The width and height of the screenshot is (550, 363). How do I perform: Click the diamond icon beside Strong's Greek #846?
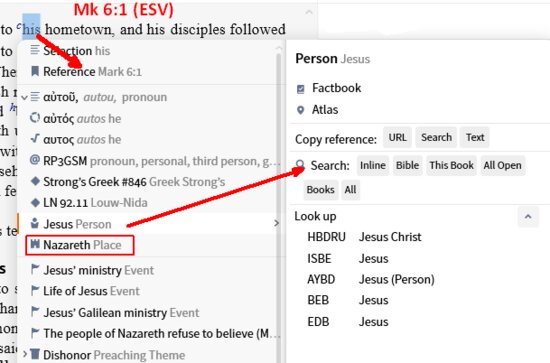(35, 181)
